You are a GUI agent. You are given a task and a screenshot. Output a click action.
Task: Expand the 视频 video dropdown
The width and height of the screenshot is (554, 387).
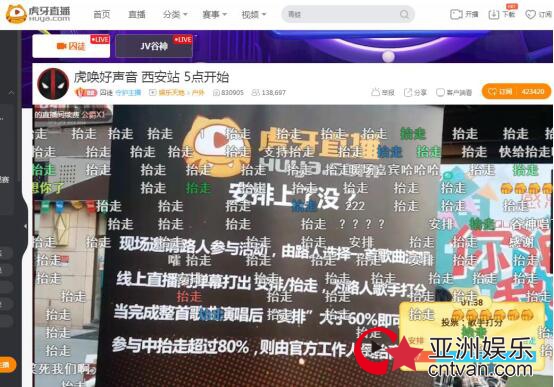tap(254, 14)
